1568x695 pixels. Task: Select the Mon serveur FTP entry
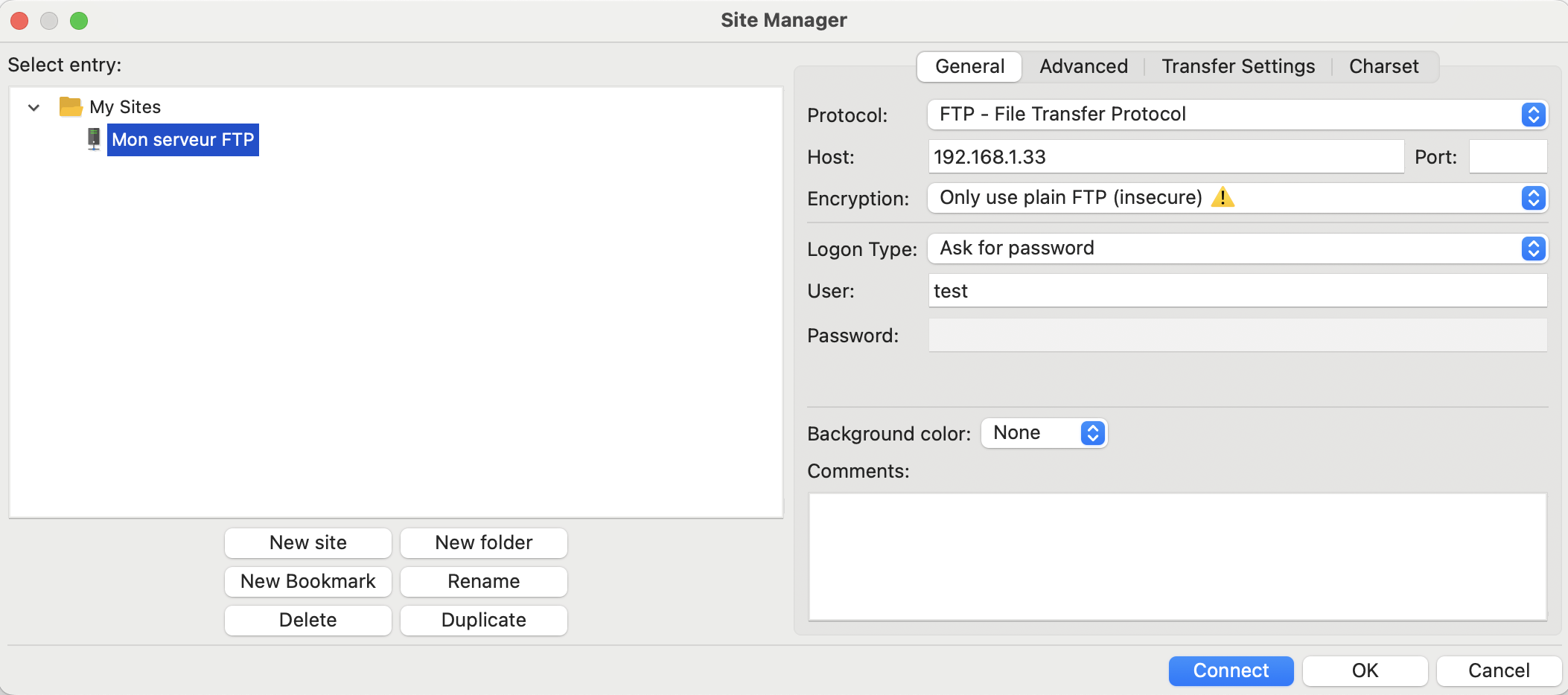pos(183,140)
